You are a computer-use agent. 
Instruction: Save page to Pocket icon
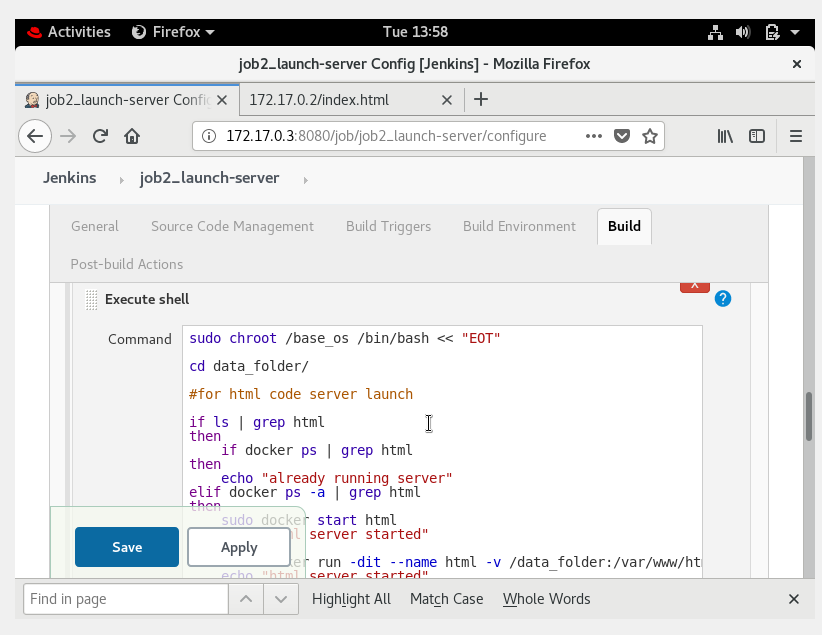tap(622, 136)
